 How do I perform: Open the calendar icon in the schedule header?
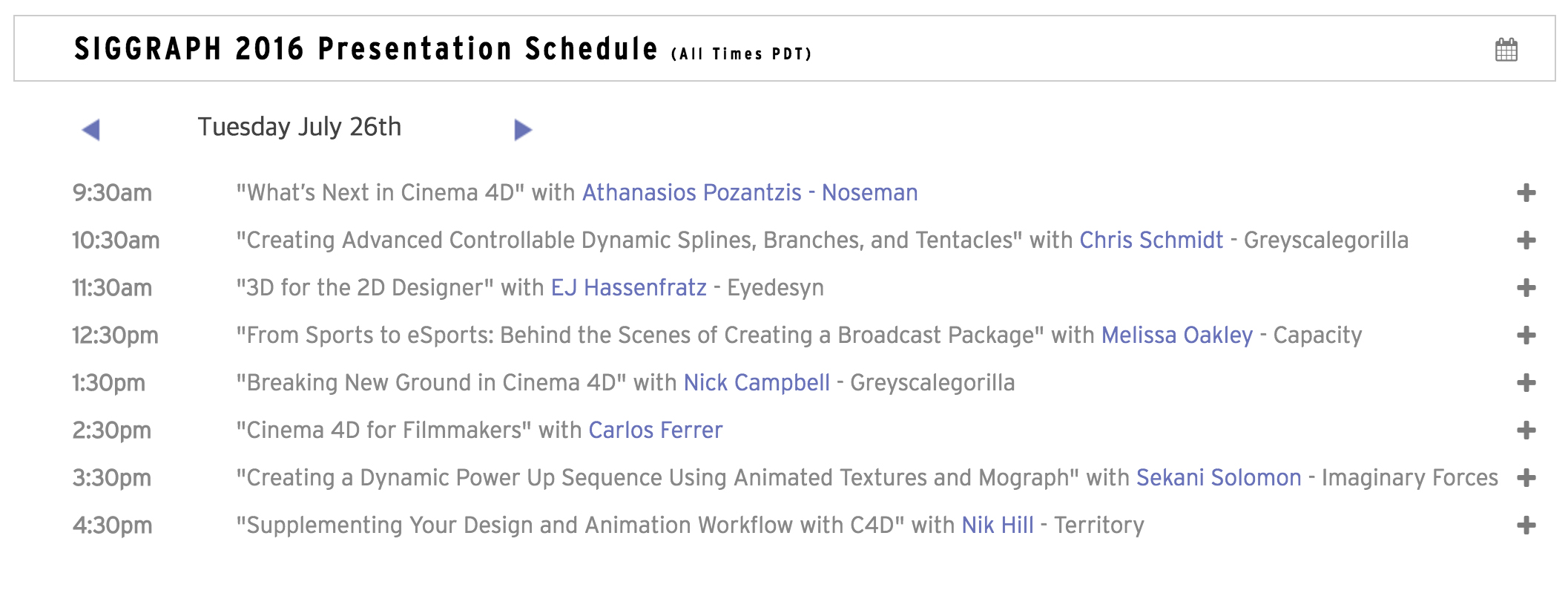point(1506,50)
